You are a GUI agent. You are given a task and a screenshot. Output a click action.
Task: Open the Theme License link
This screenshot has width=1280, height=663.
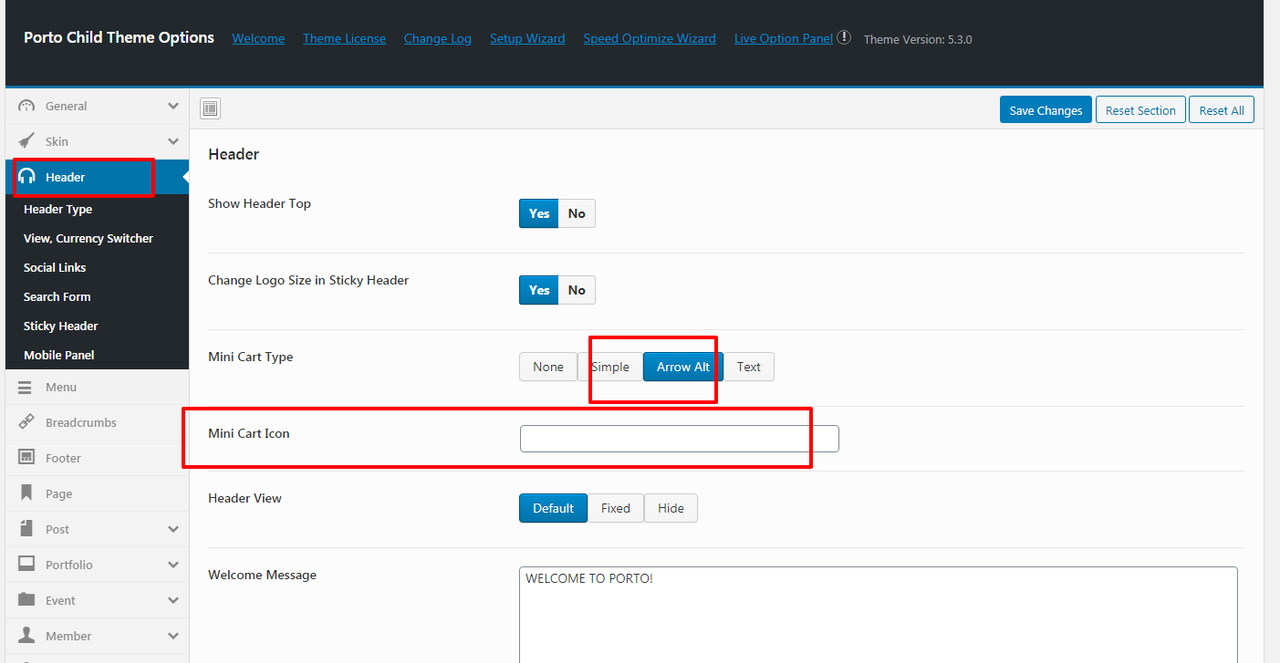[x=344, y=38]
